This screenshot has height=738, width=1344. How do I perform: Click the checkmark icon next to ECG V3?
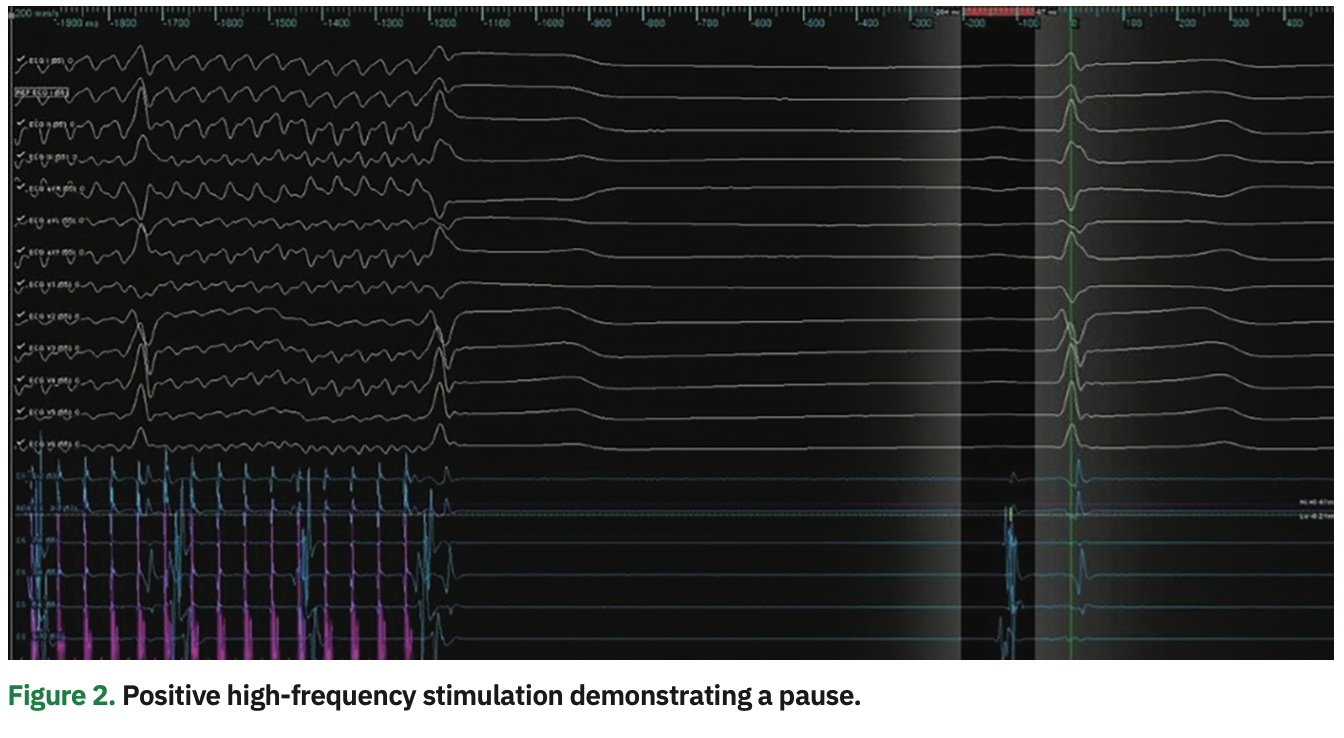pos(20,347)
